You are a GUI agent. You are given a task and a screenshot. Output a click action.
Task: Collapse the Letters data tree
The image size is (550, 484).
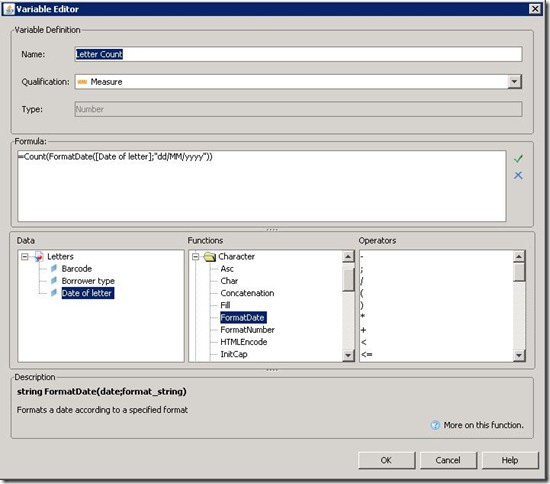(x=25, y=257)
